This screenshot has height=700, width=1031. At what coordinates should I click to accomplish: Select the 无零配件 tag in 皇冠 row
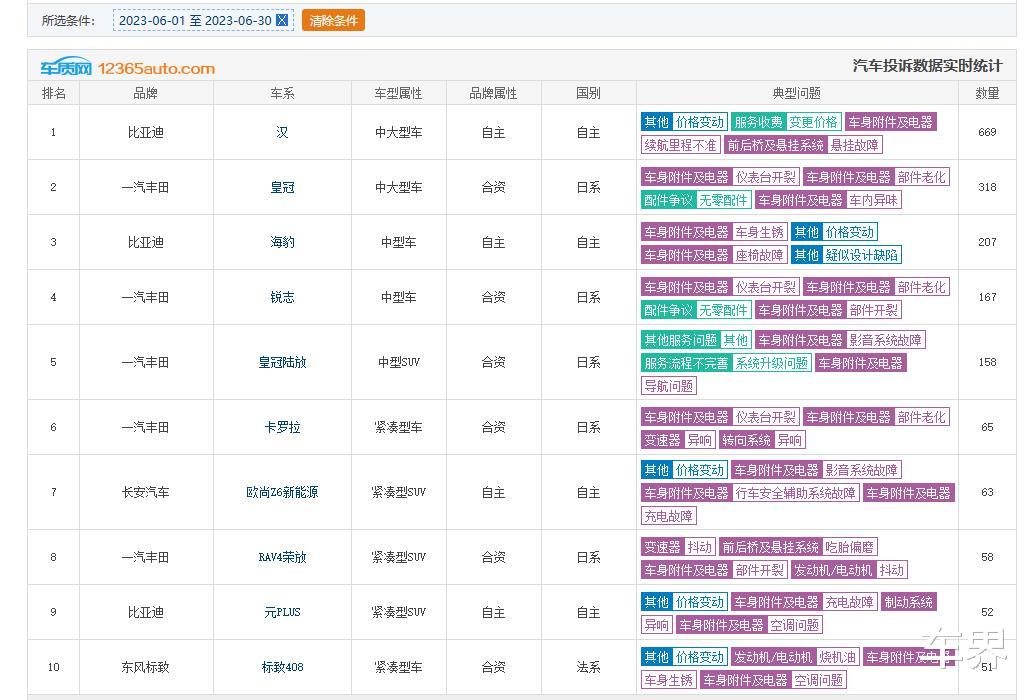[x=723, y=200]
